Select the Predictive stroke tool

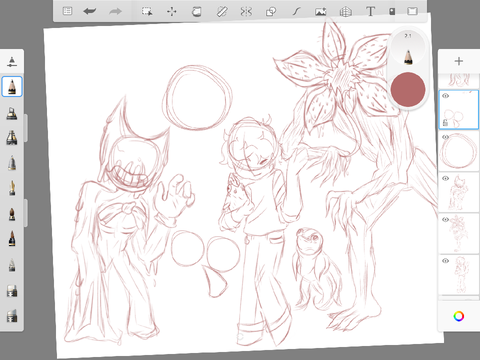296,12
